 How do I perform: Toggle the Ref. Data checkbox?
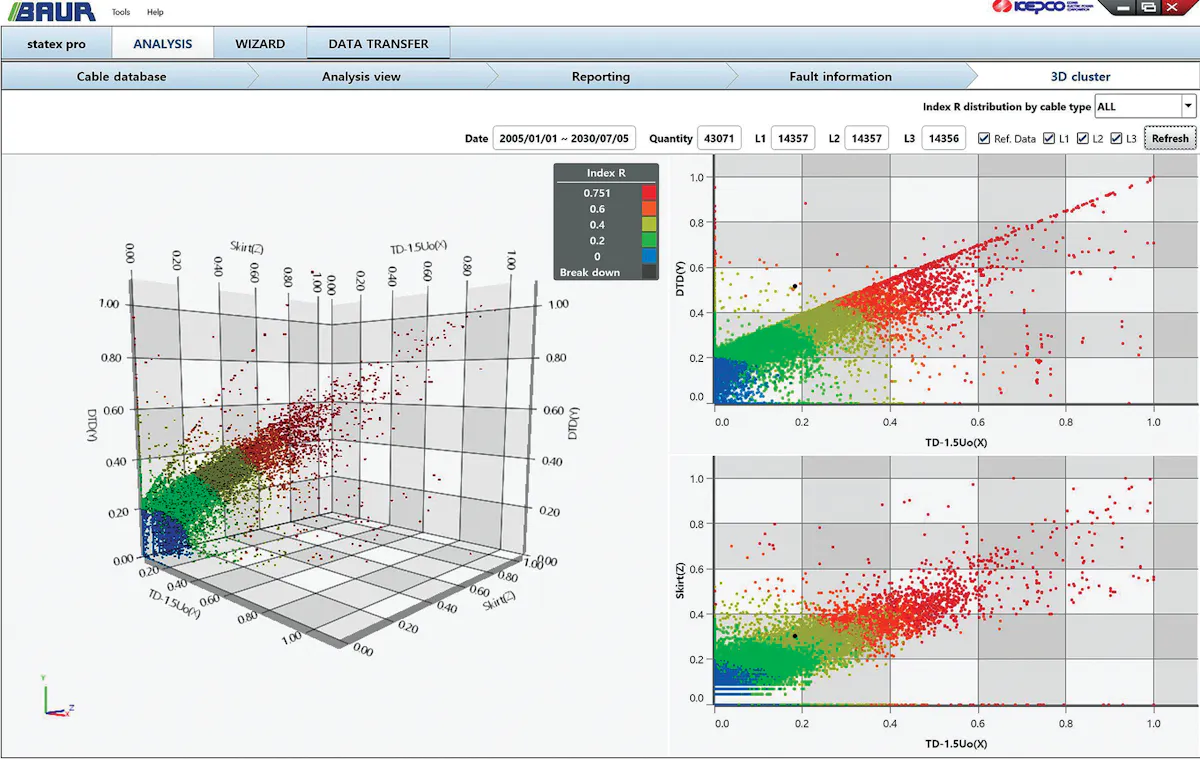(984, 138)
